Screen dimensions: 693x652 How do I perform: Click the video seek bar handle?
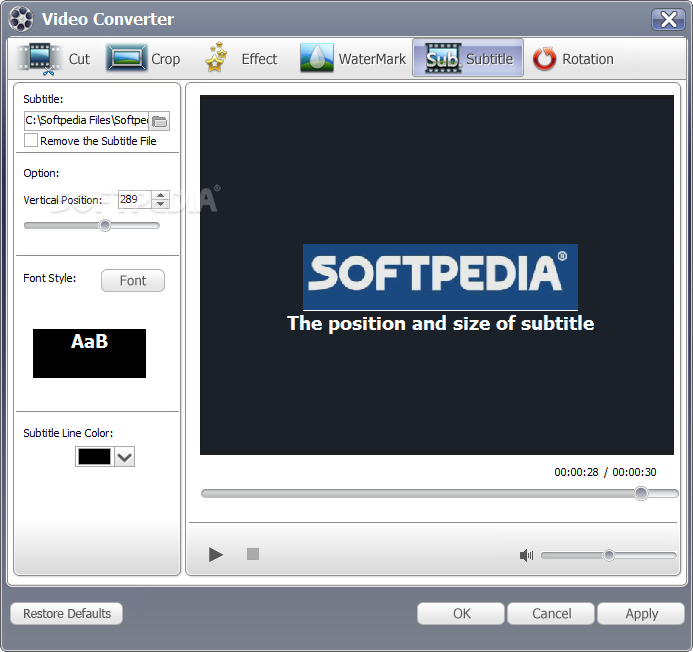641,493
